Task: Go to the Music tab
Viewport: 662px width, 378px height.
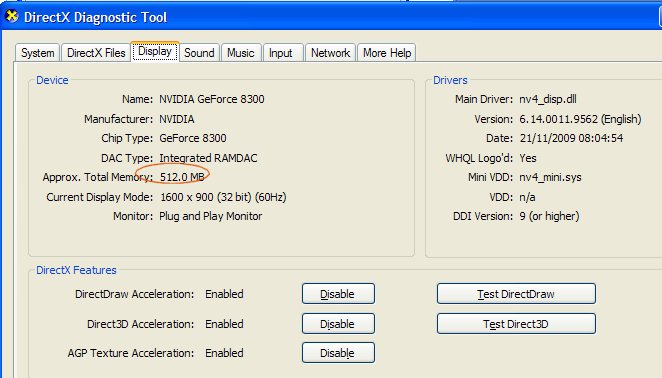Action: click(x=241, y=53)
